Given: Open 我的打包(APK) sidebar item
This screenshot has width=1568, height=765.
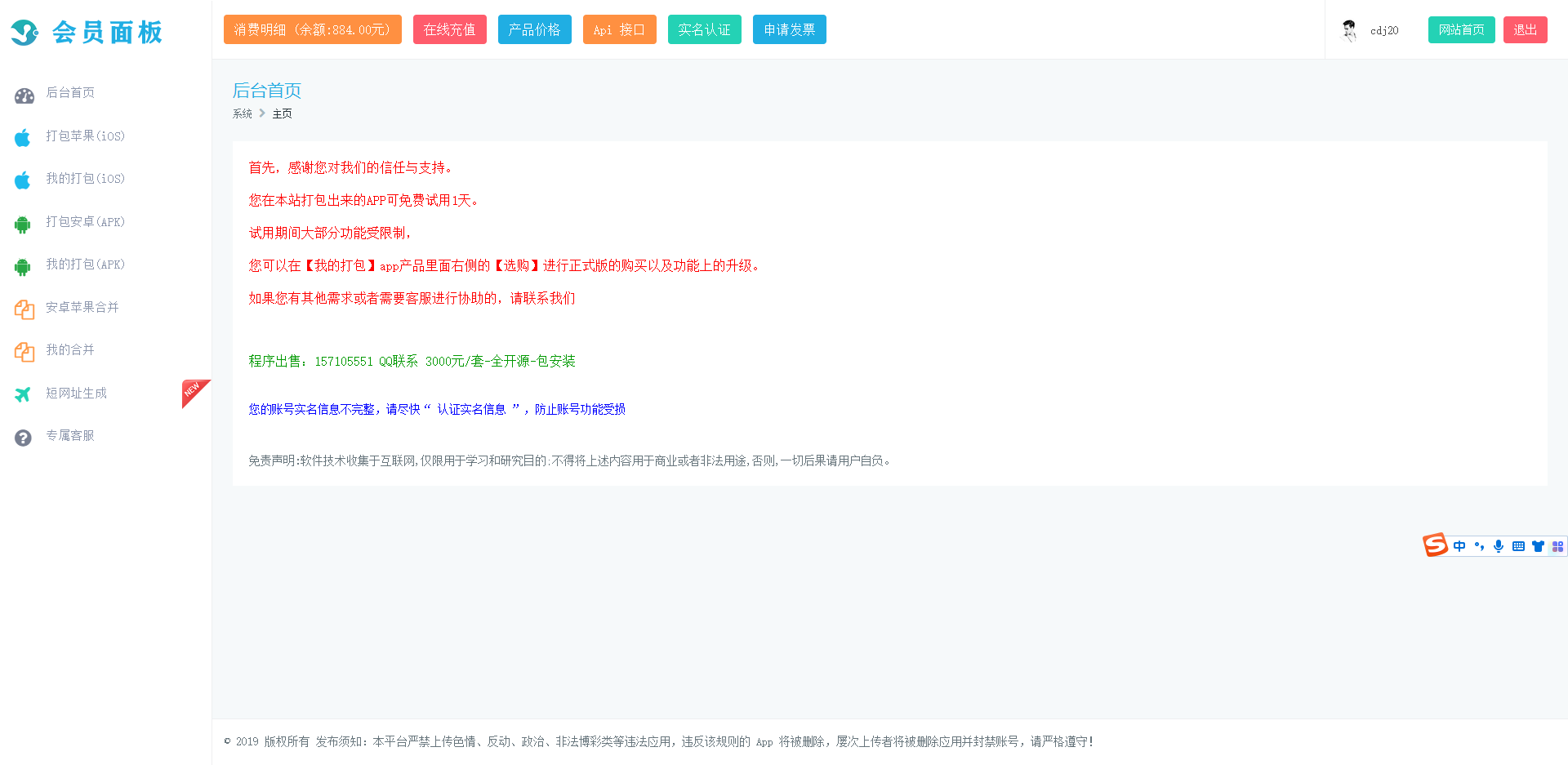Looking at the screenshot, I should pyautogui.click(x=85, y=265).
